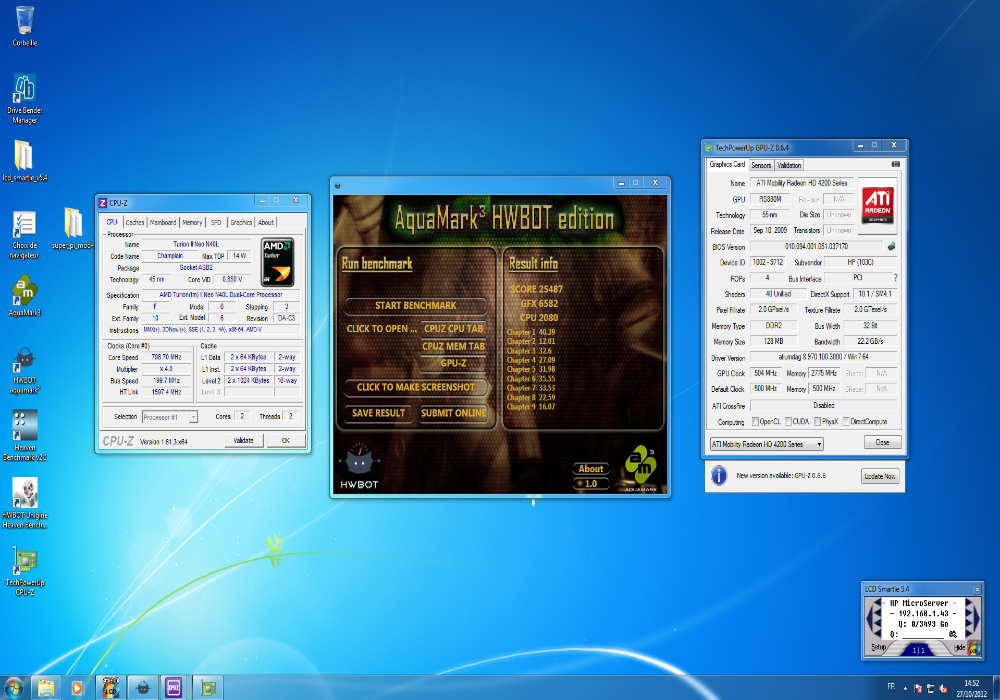This screenshot has width=1000, height=700.
Task: Toggle the CUDA checkbox in GPU-Z
Action: coord(788,421)
